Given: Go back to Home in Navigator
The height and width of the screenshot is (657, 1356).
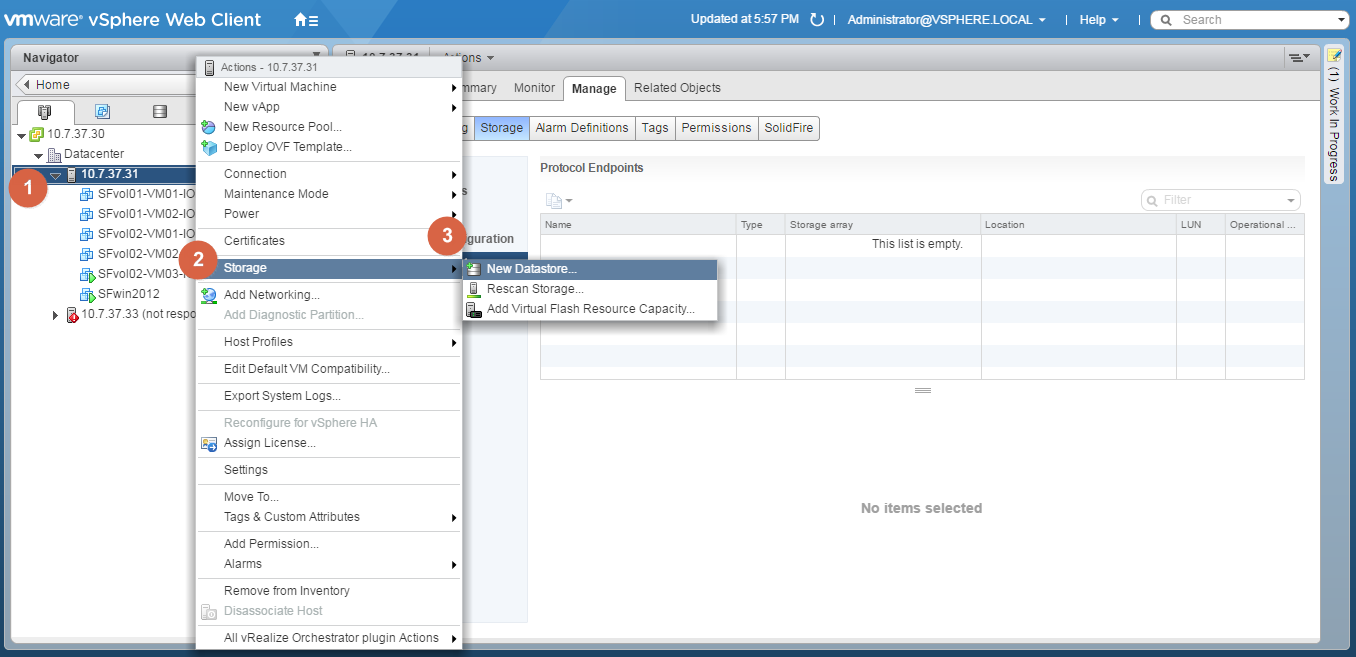Looking at the screenshot, I should 54,85.
